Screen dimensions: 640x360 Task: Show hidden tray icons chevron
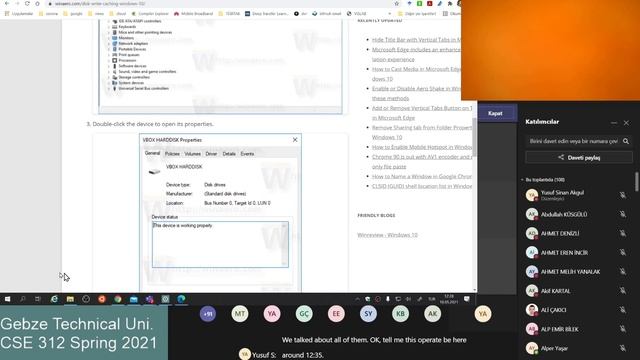click(x=357, y=299)
